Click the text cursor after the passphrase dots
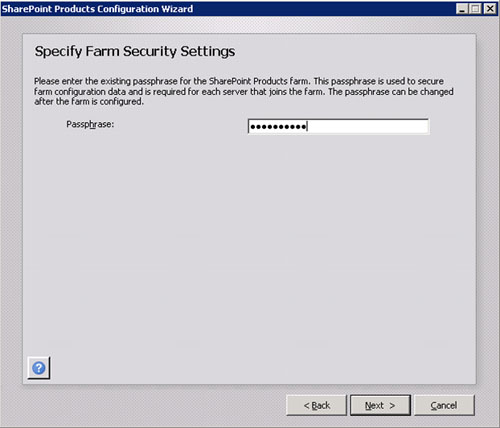The image size is (500, 428). pos(307,127)
